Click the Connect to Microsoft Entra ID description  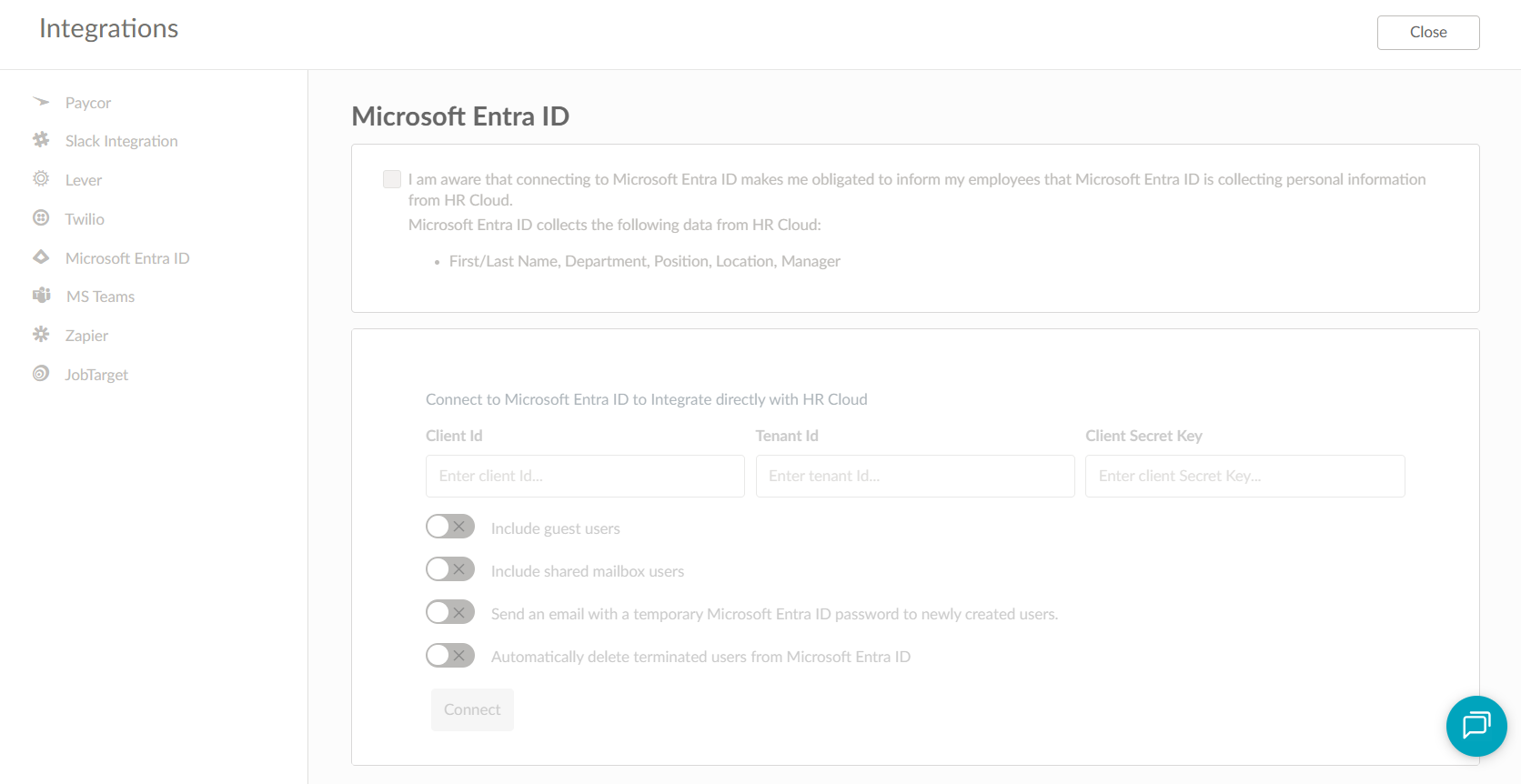[647, 399]
